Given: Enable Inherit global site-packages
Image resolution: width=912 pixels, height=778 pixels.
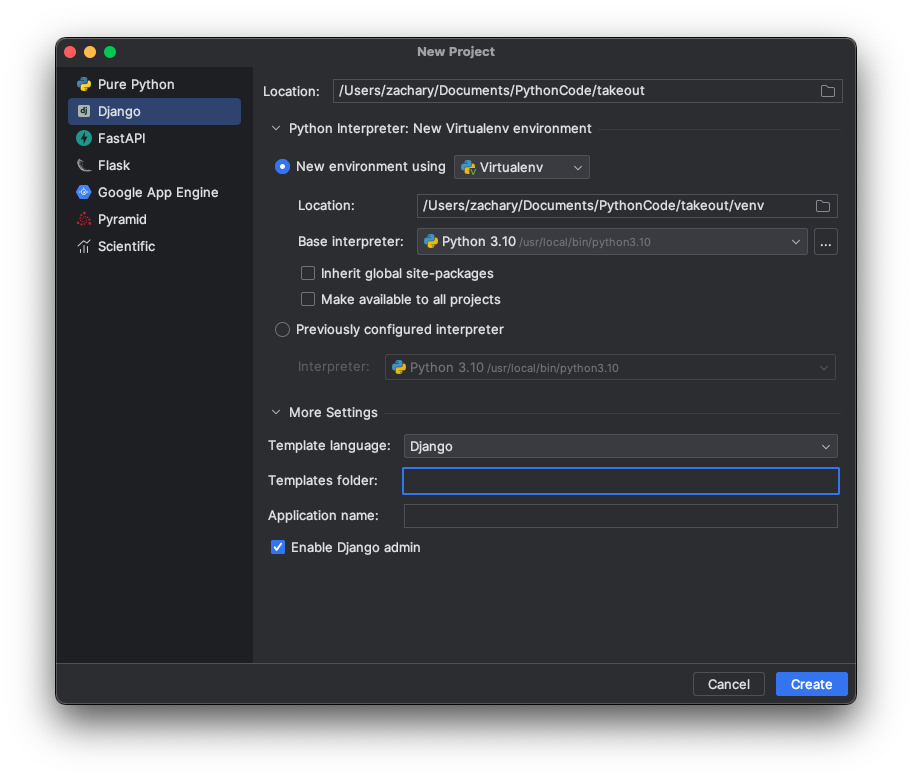Looking at the screenshot, I should 308,273.
